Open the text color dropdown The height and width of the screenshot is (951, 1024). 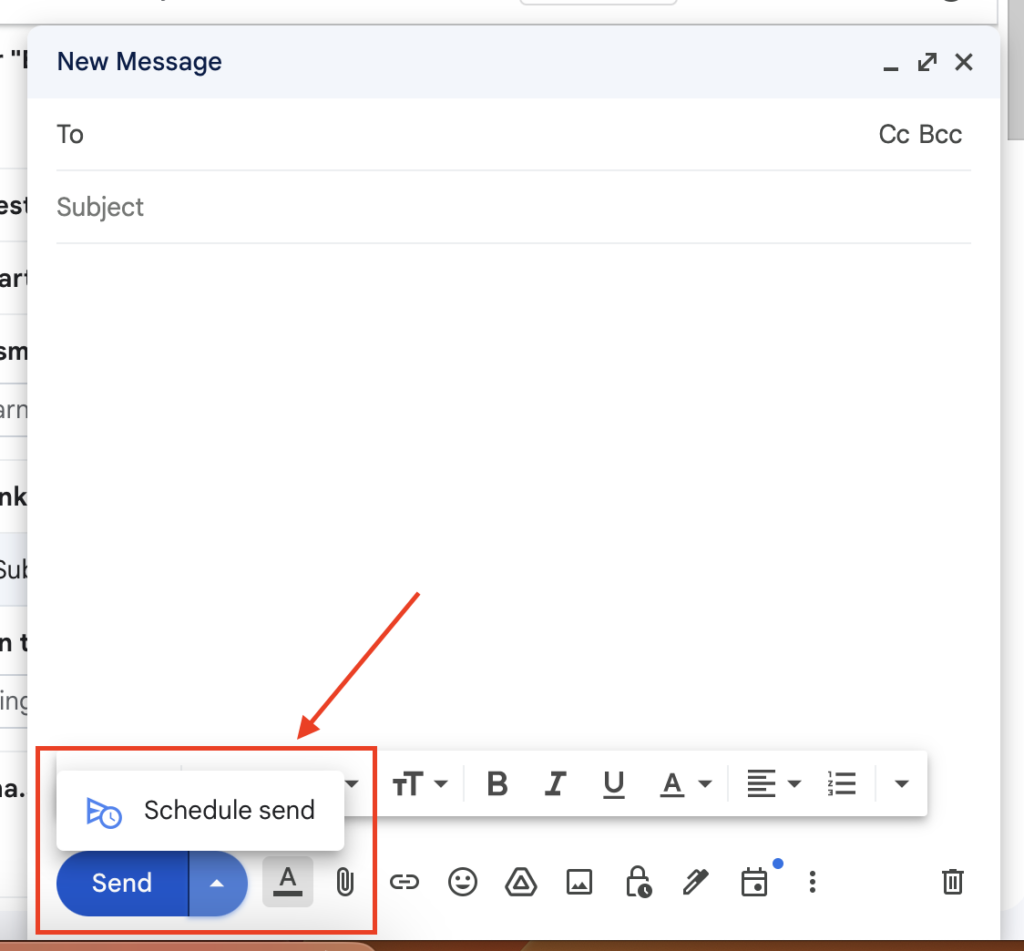click(x=685, y=785)
